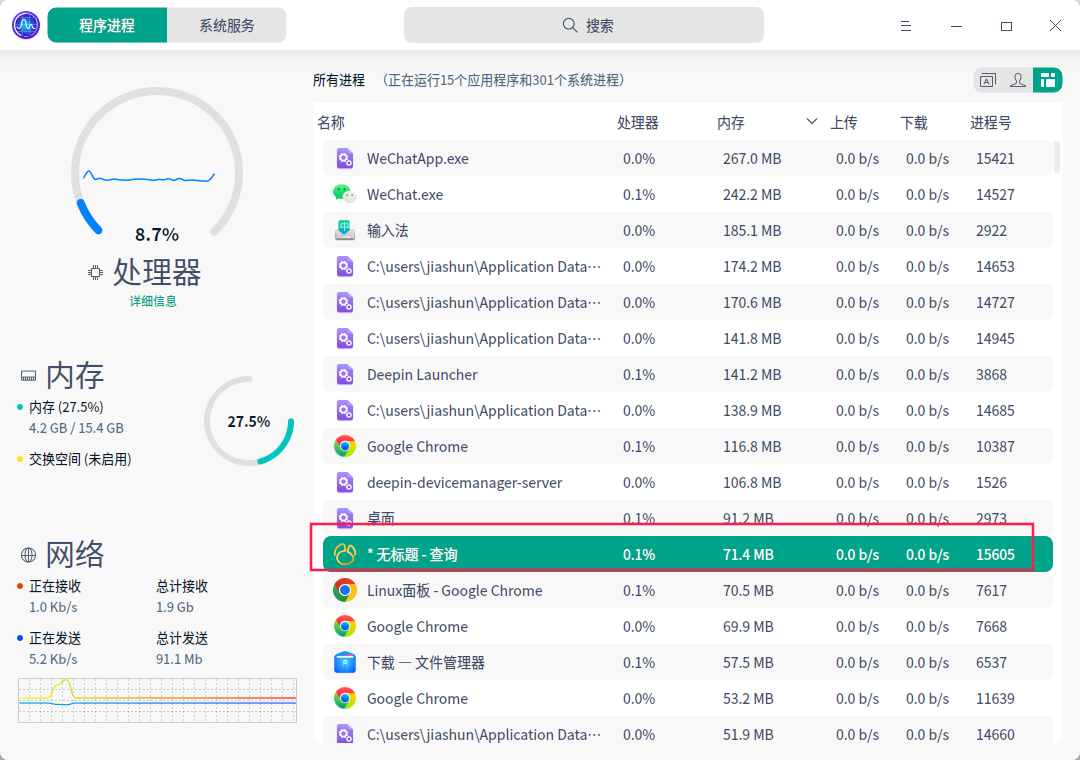
Task: Focus the 搜索 search field
Action: [583, 25]
